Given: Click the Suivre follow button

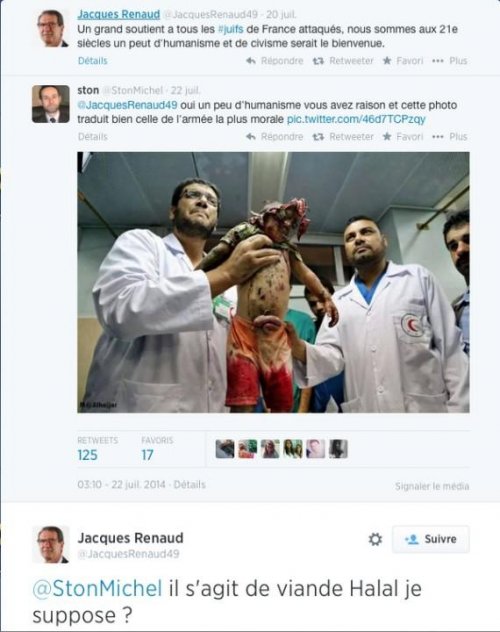Looking at the screenshot, I should coord(431,539).
